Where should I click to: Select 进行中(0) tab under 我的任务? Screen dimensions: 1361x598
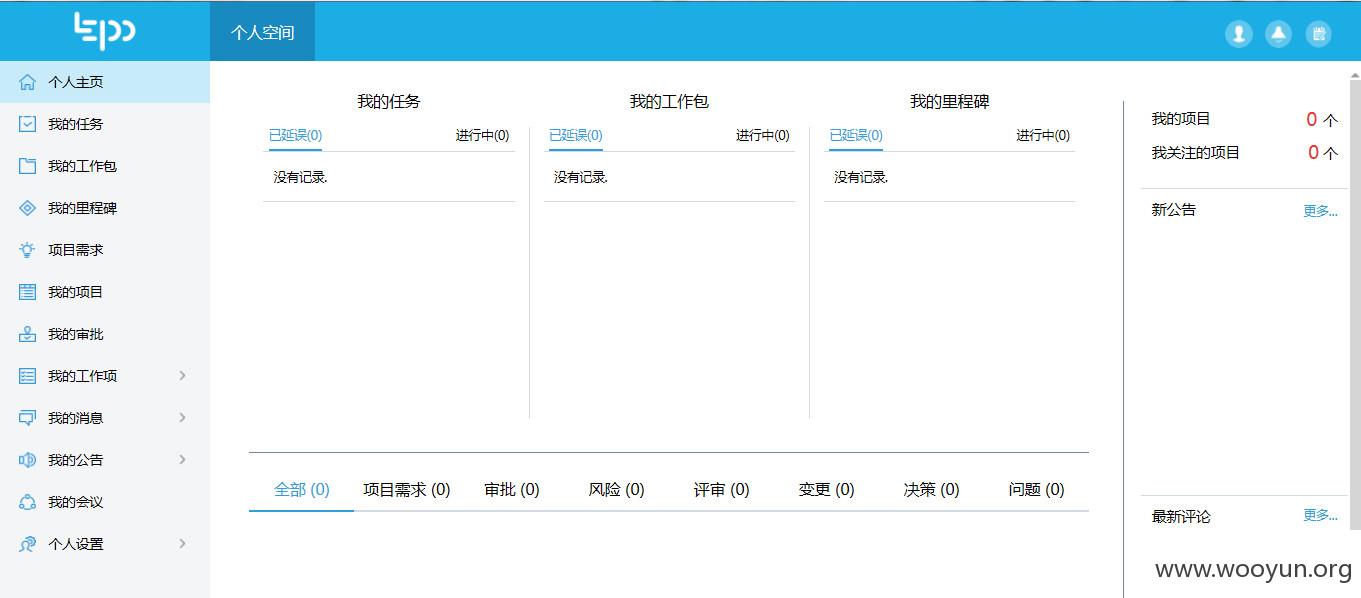coord(482,136)
